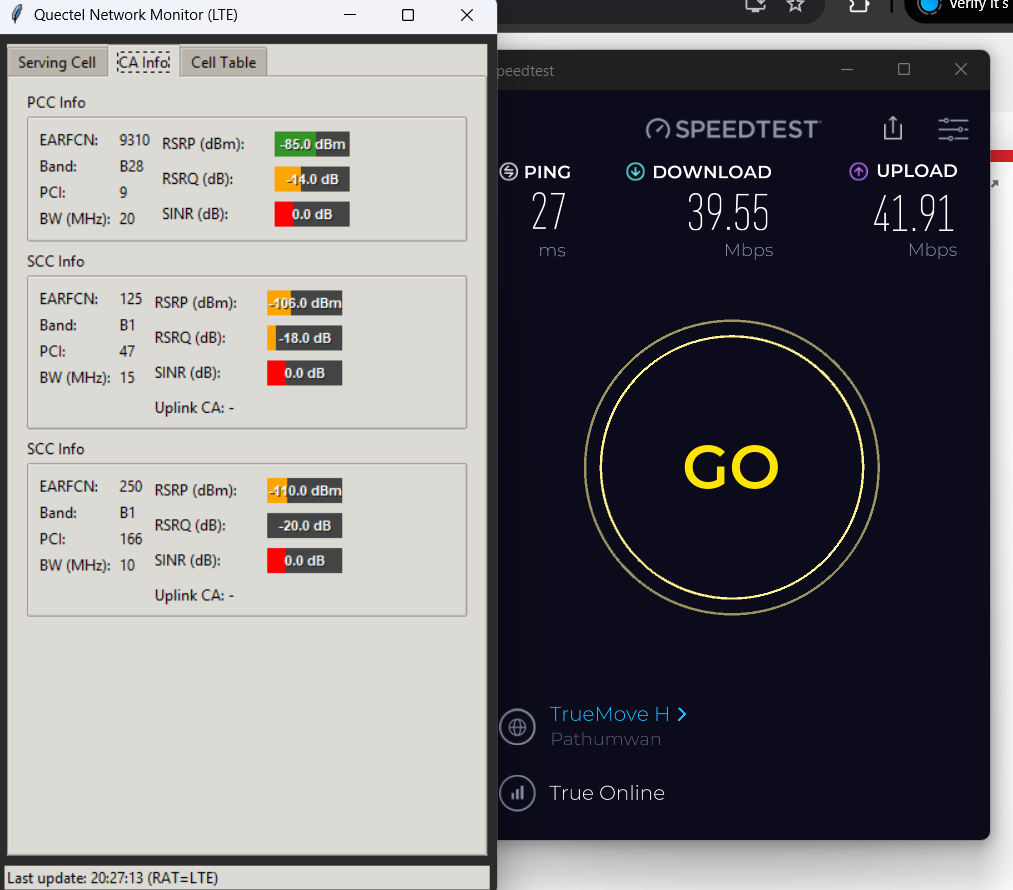
Task: Open Speedtest settings sliders icon
Action: click(953, 128)
